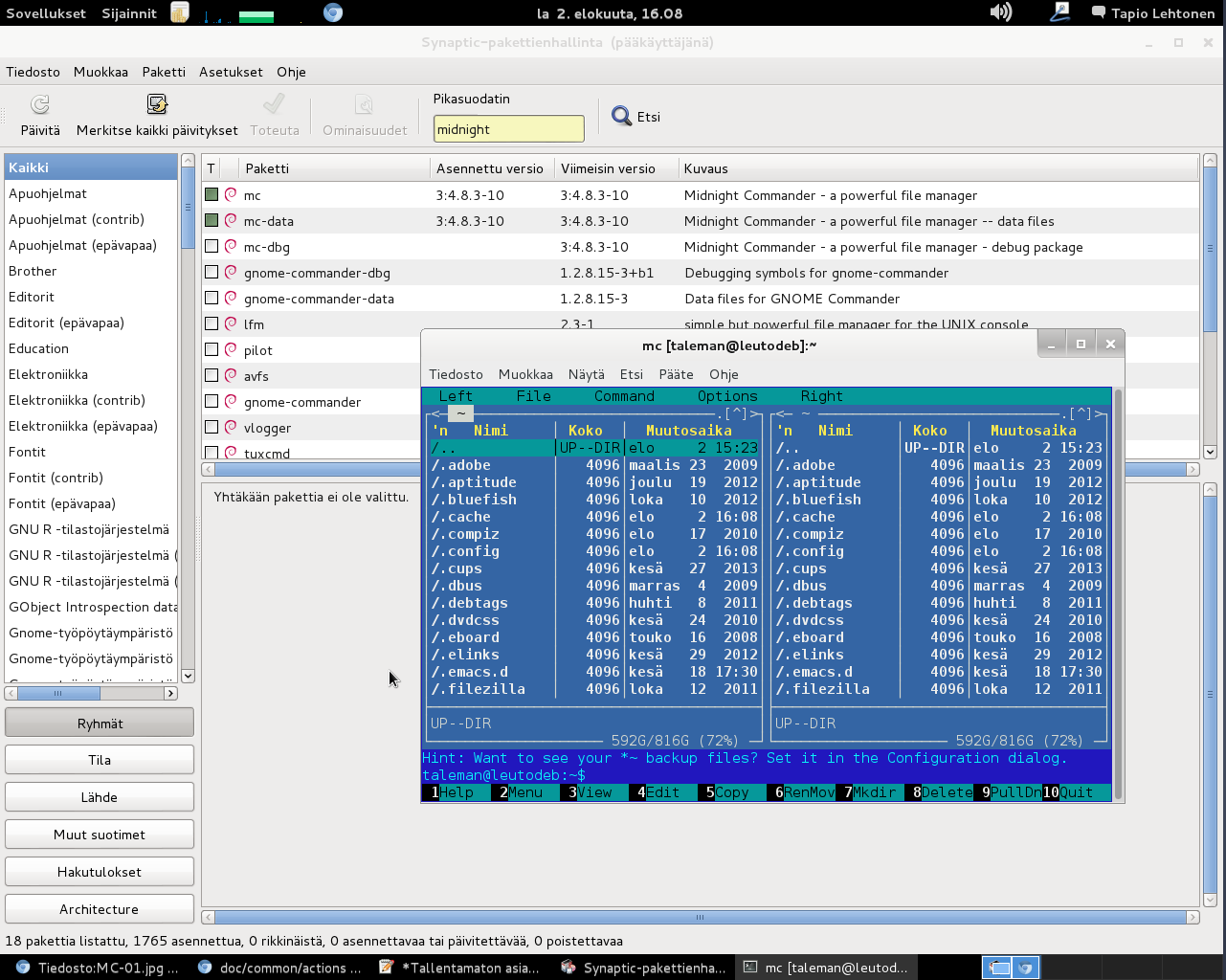Screen dimensions: 1226x980
Task: Click the Pikasuodatin quick filter field
Action: tap(508, 129)
